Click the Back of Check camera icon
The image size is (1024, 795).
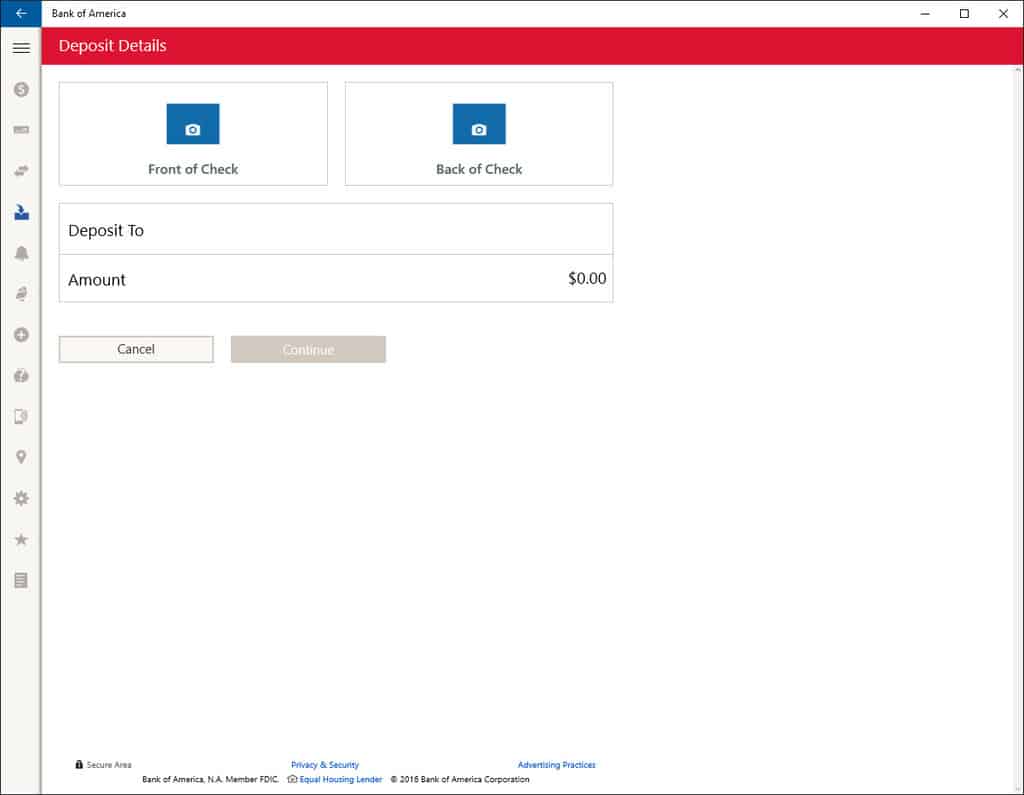pos(479,123)
